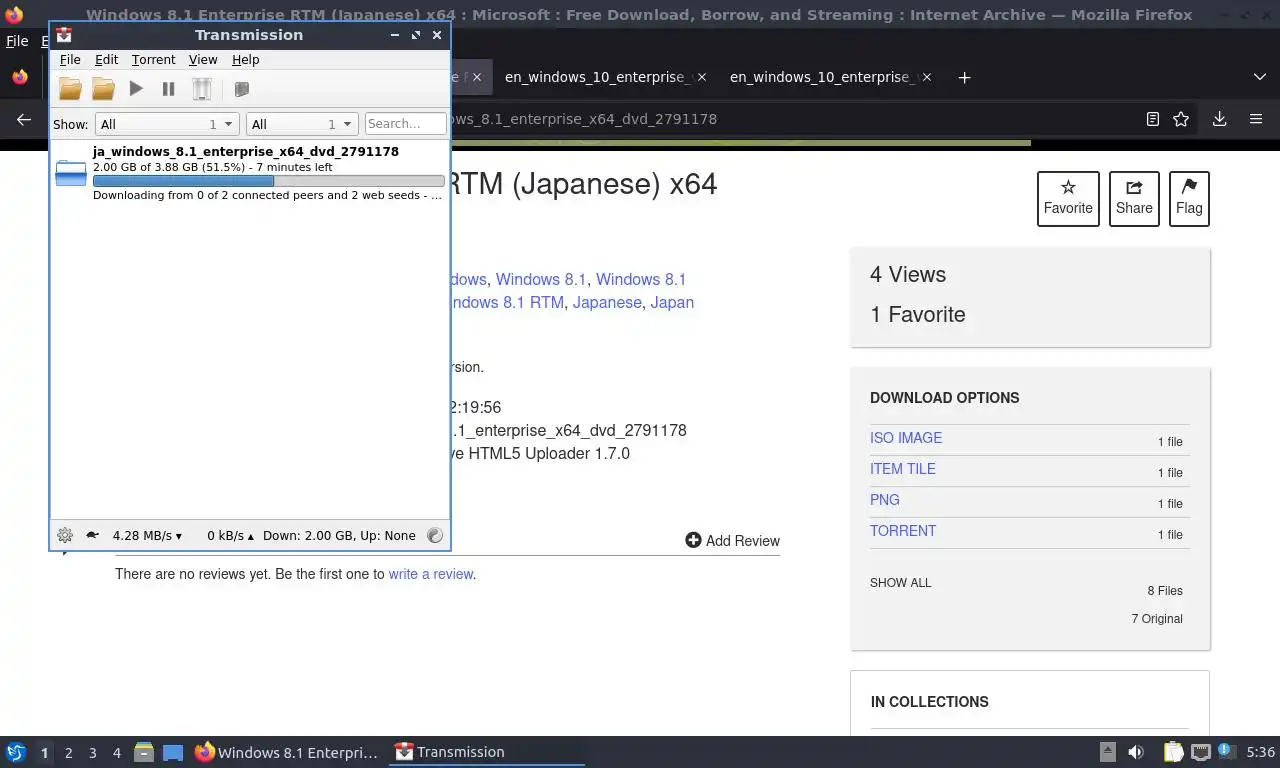Switch to workspace 4
The width and height of the screenshot is (1280, 768).
point(117,752)
